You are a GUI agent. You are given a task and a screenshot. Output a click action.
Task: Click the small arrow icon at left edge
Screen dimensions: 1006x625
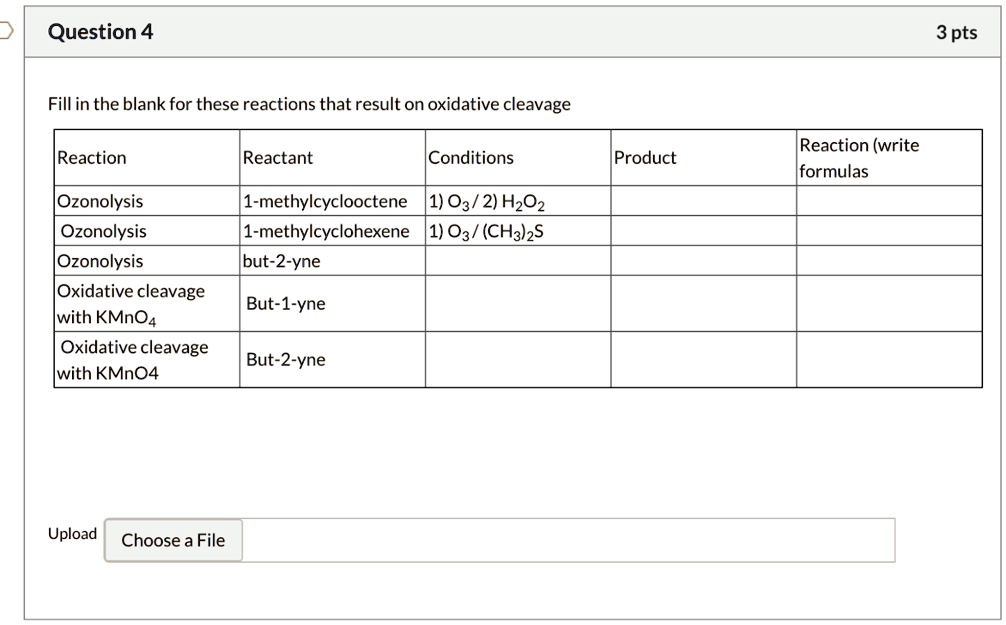(5, 30)
